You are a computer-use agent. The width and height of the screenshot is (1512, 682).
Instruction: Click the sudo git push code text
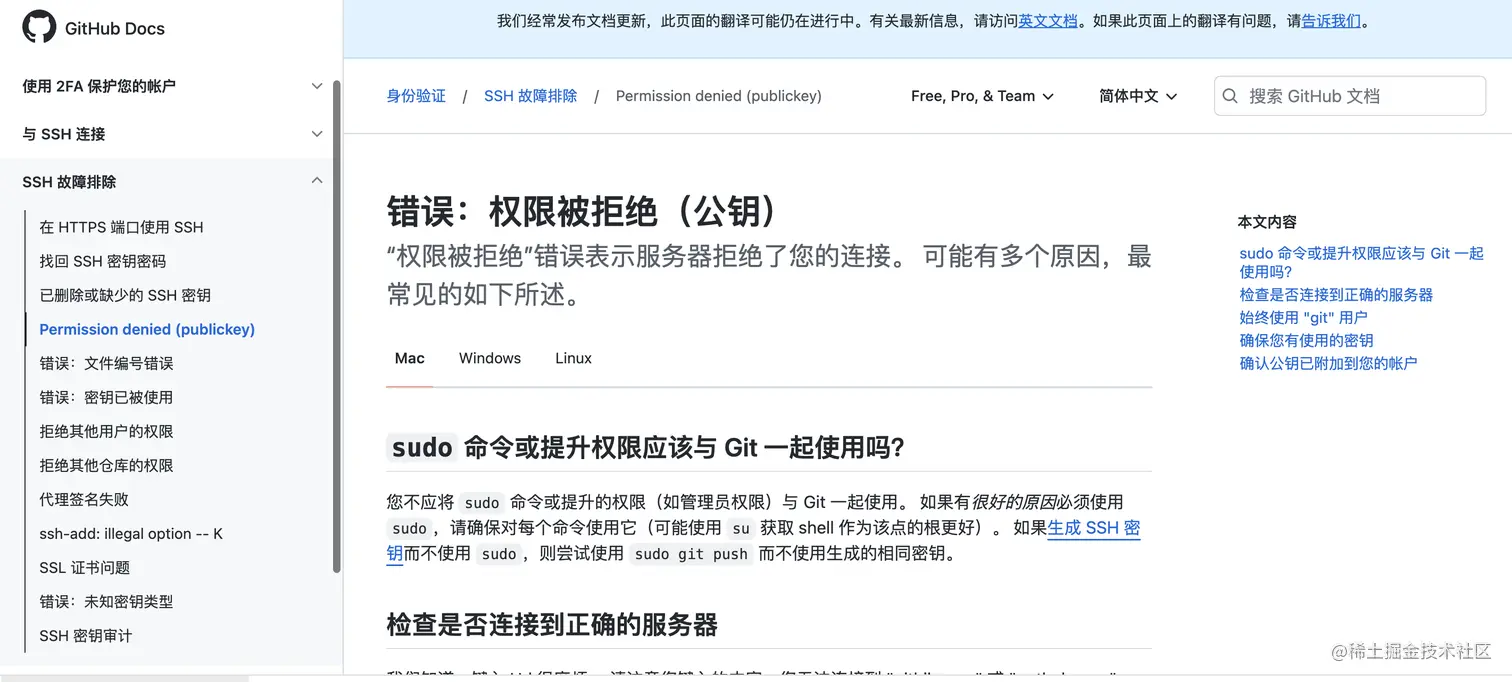point(691,554)
